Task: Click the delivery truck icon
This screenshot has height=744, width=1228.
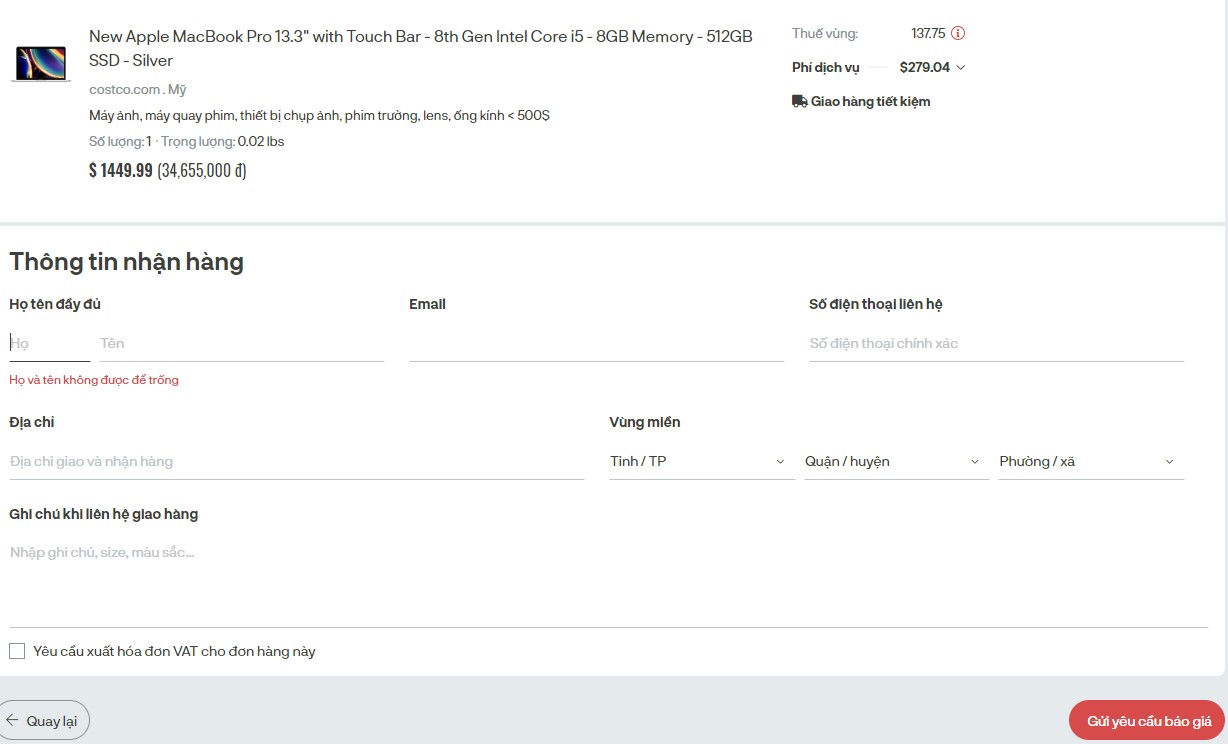Action: pyautogui.click(x=799, y=101)
